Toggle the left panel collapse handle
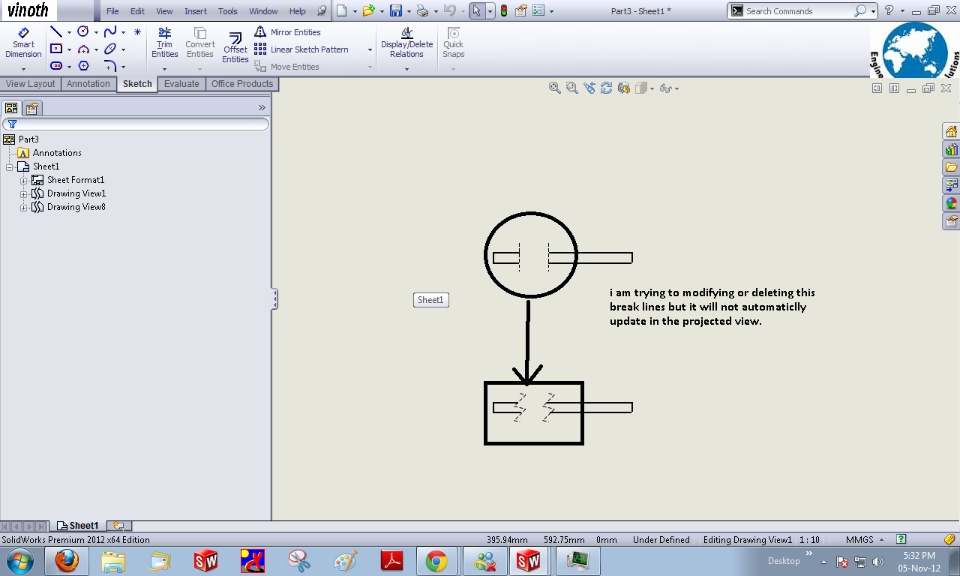Viewport: 960px width, 576px height. [275, 299]
